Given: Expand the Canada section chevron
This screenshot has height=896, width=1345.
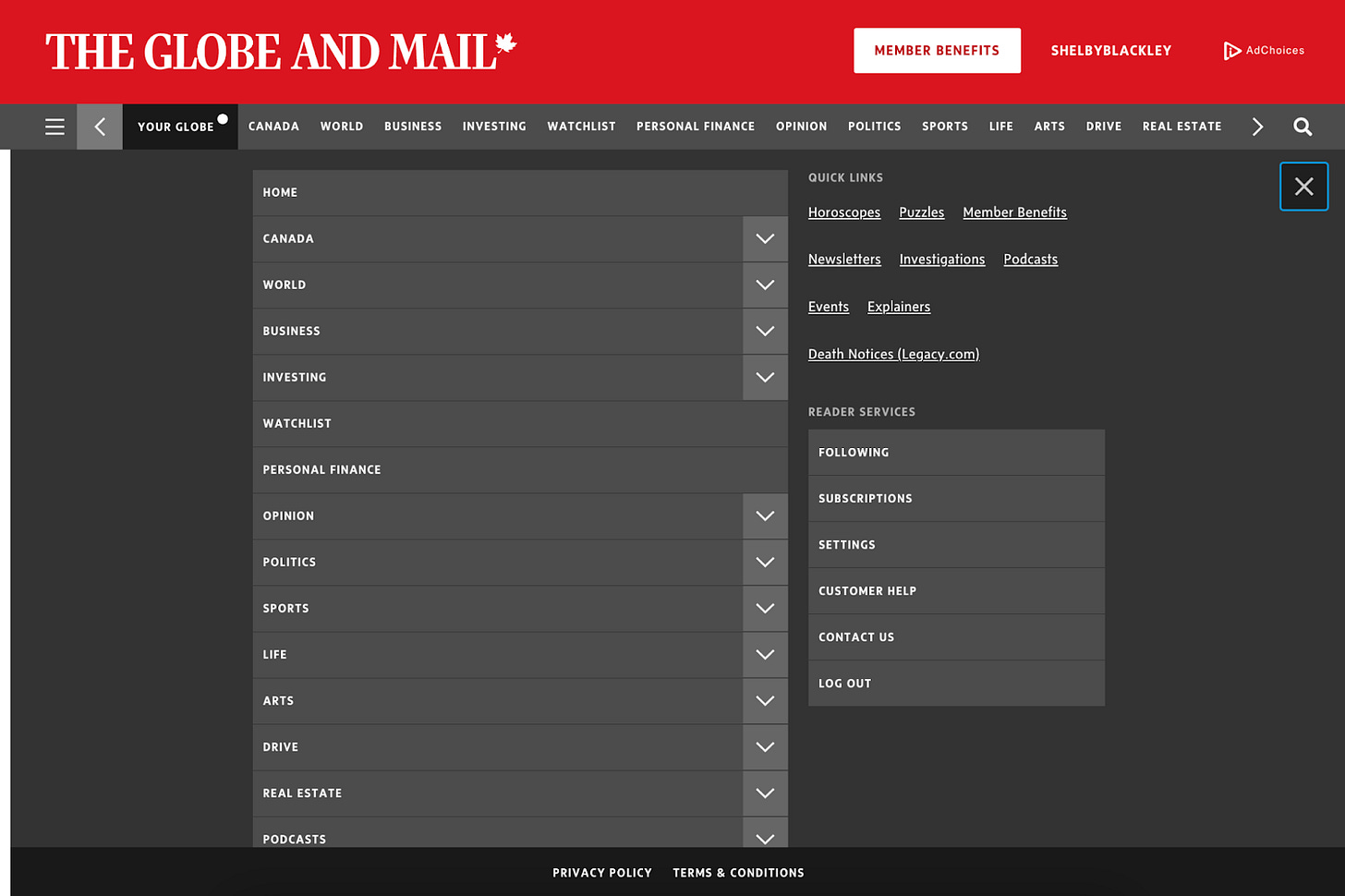Looking at the screenshot, I should tap(765, 238).
